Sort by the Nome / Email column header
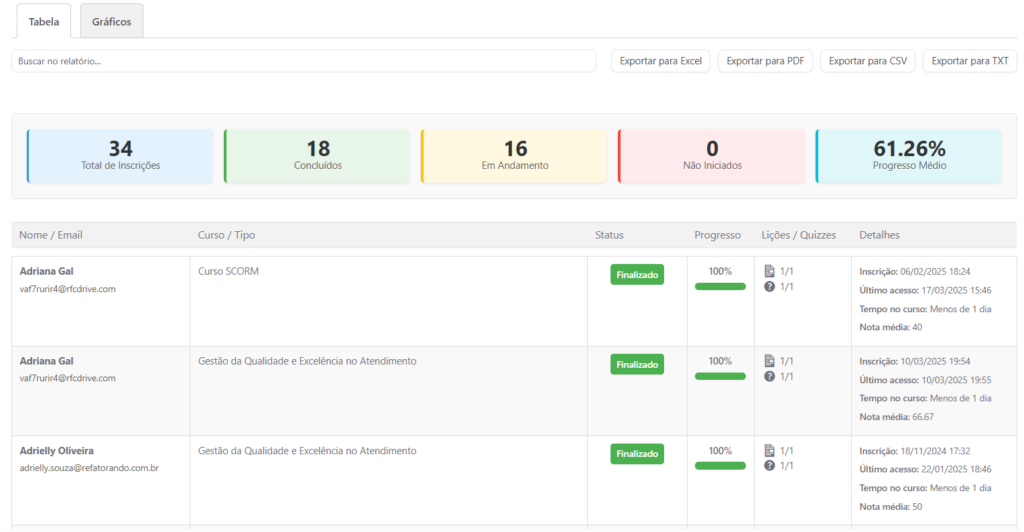The width and height of the screenshot is (1024, 532). pyautogui.click(x=51, y=235)
